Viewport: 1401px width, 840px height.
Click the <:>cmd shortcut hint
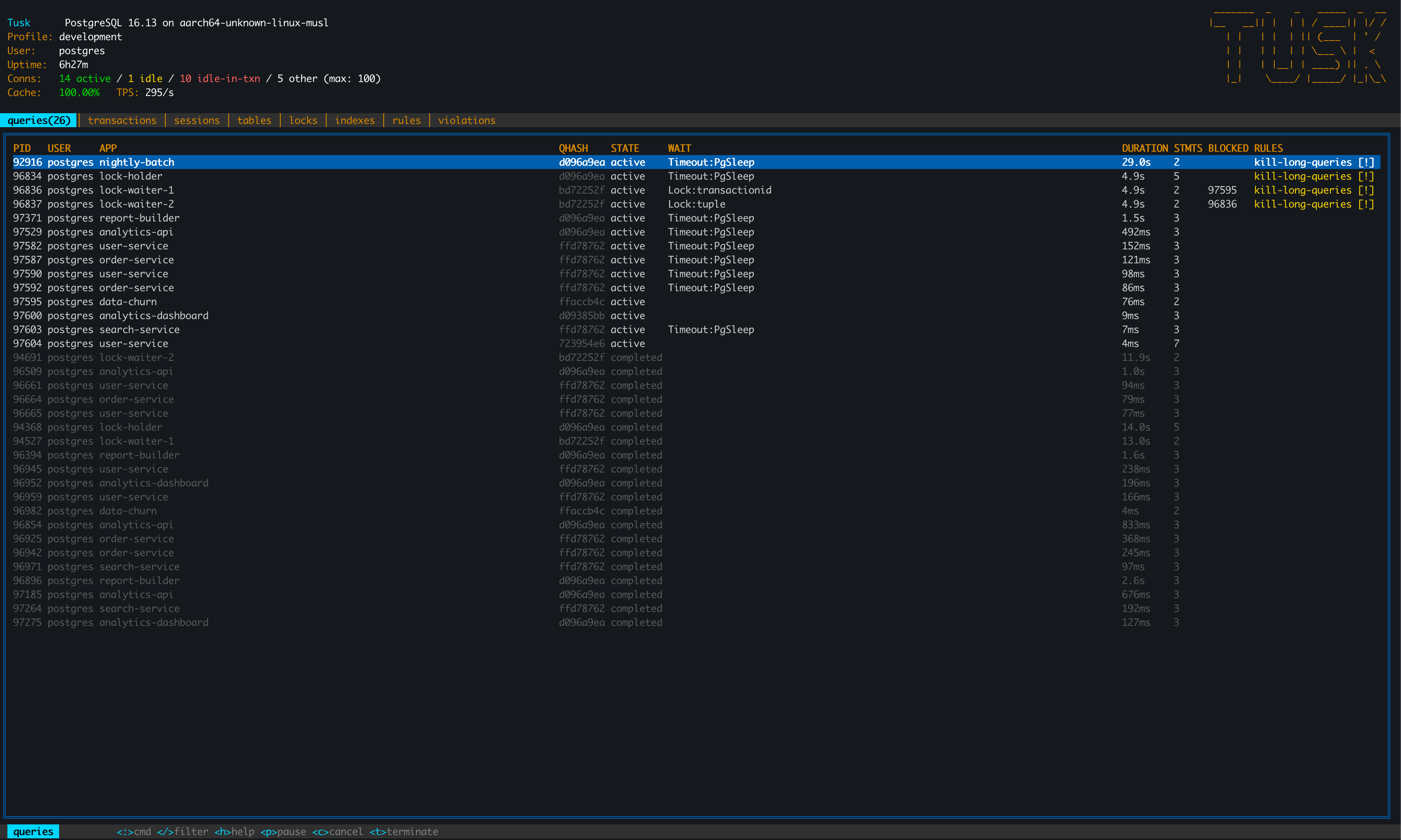pos(134,831)
